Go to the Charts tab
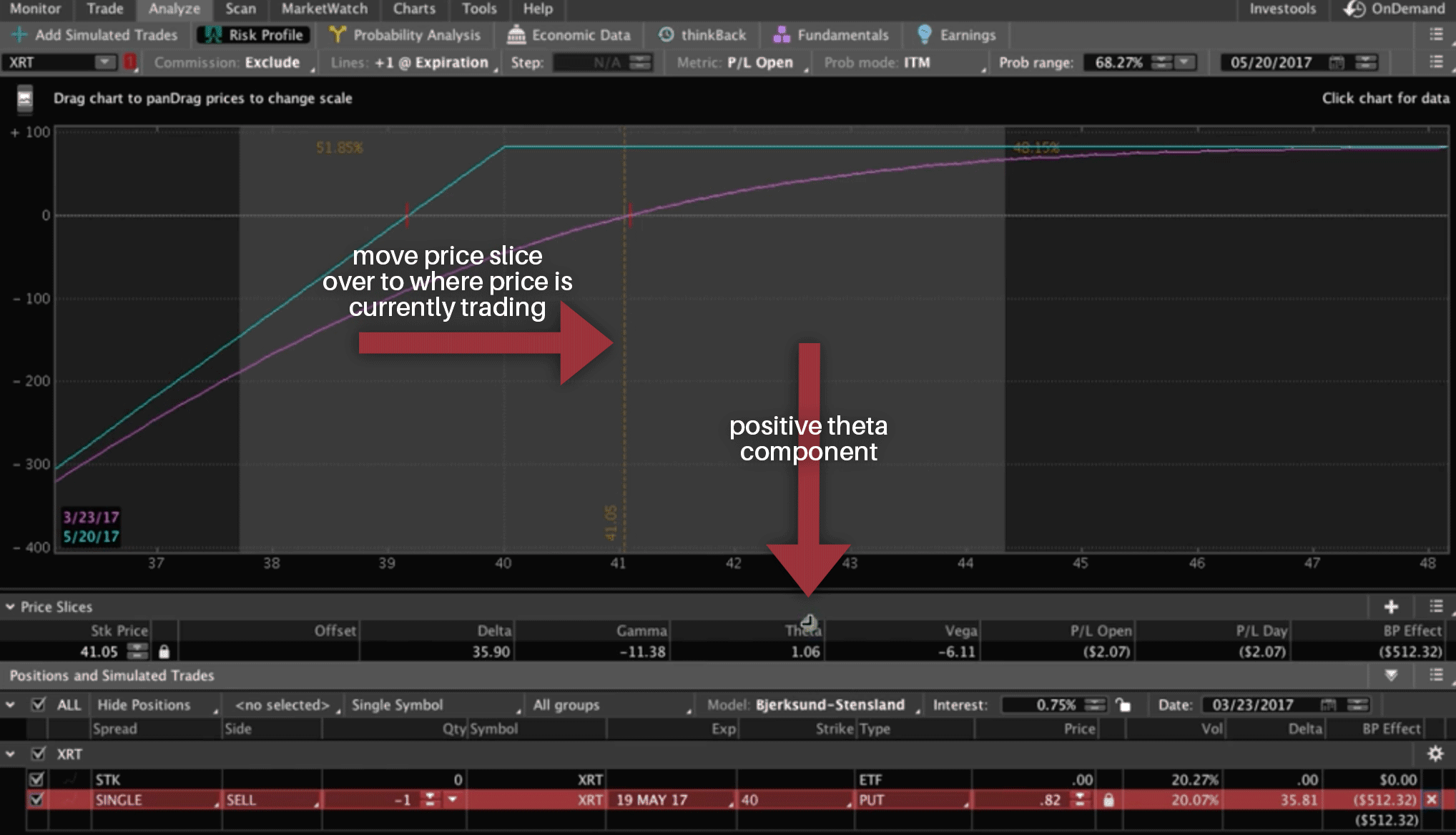The height and width of the screenshot is (835, 1456). [x=414, y=9]
